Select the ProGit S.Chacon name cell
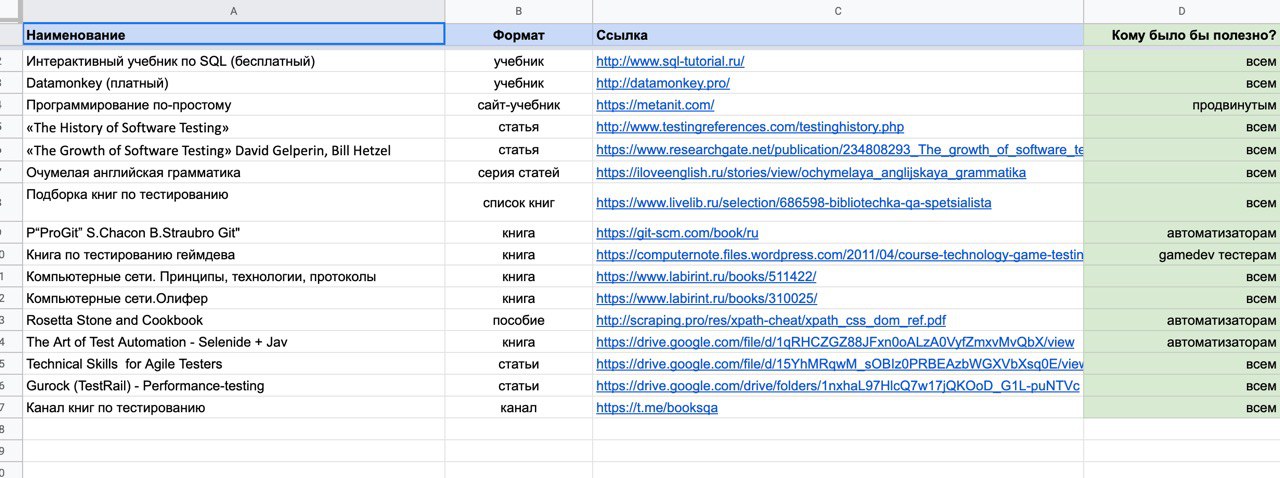Viewport: 1280px width, 478px height. pyautogui.click(x=234, y=233)
